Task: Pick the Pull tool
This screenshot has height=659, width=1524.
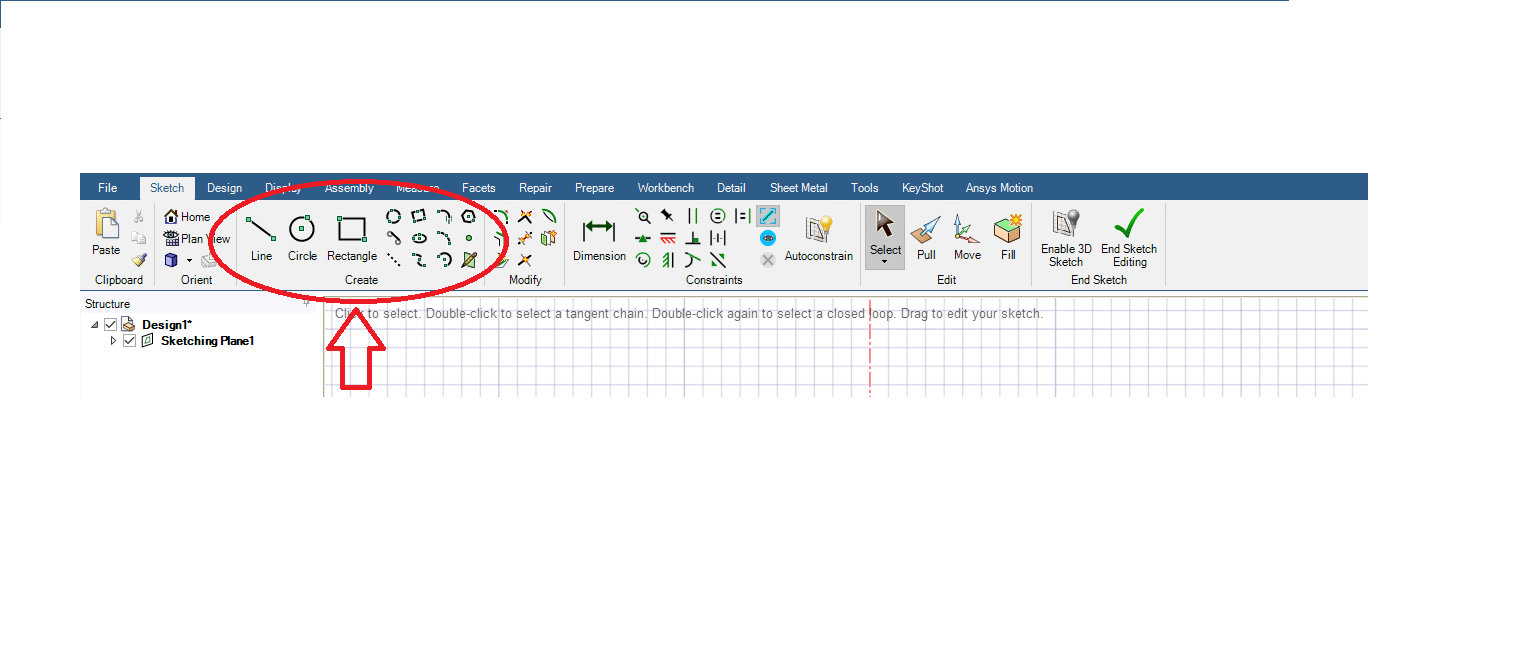Action: [x=926, y=238]
